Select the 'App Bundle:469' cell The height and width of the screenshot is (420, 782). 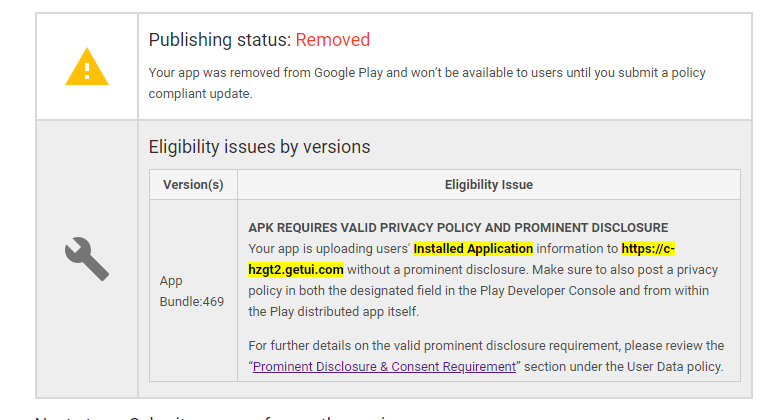coord(192,291)
